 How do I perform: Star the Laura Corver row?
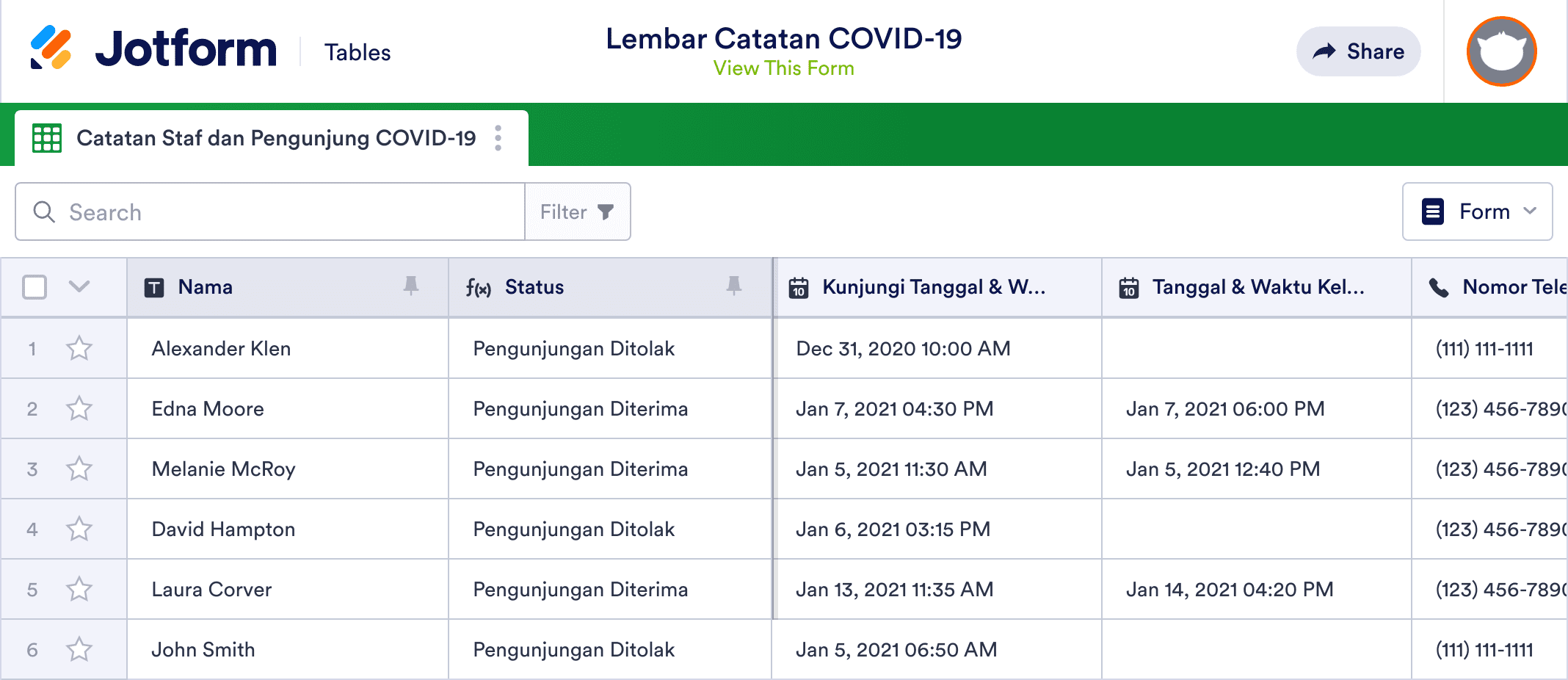pos(79,589)
